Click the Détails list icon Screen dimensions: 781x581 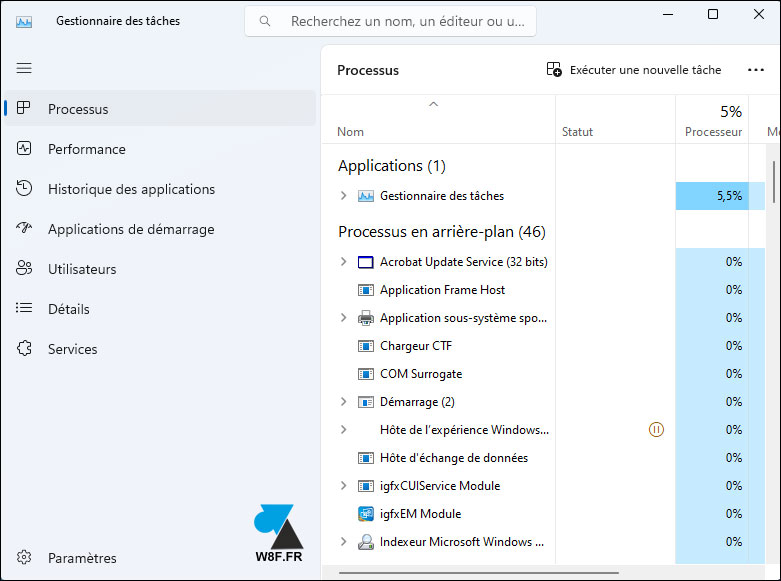click(x=24, y=308)
